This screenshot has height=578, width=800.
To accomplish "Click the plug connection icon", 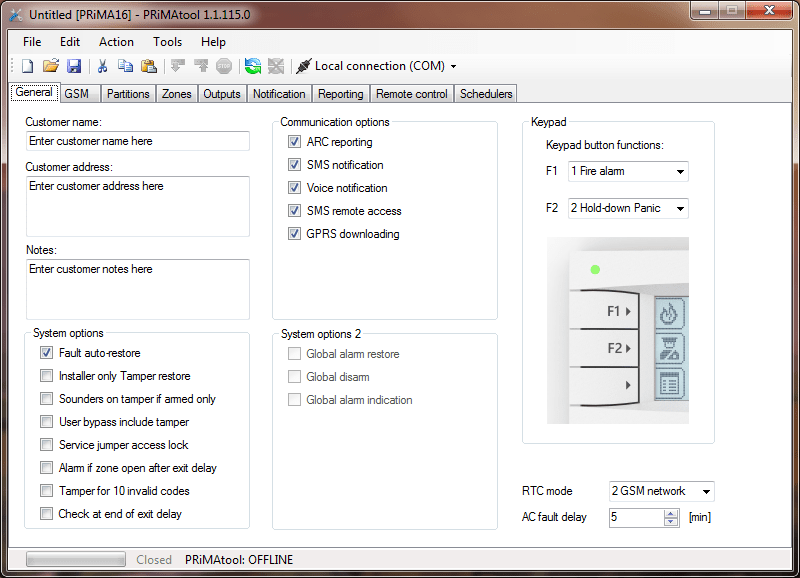I will (304, 66).
